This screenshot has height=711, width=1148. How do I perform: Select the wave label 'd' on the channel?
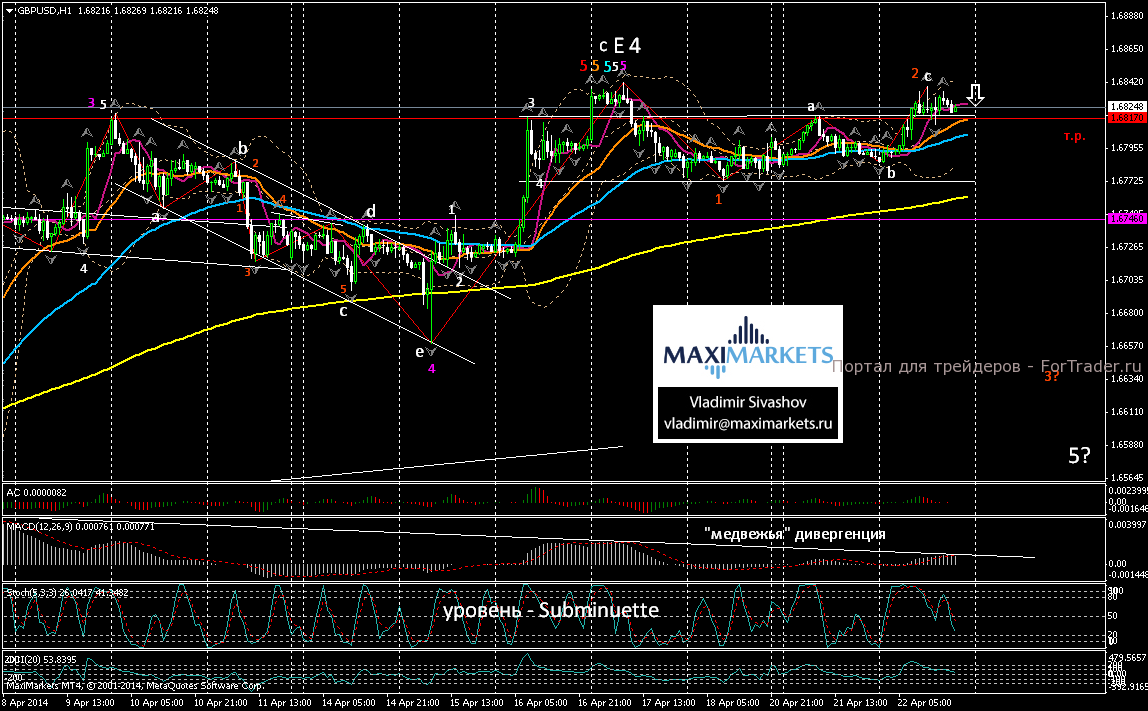click(370, 212)
